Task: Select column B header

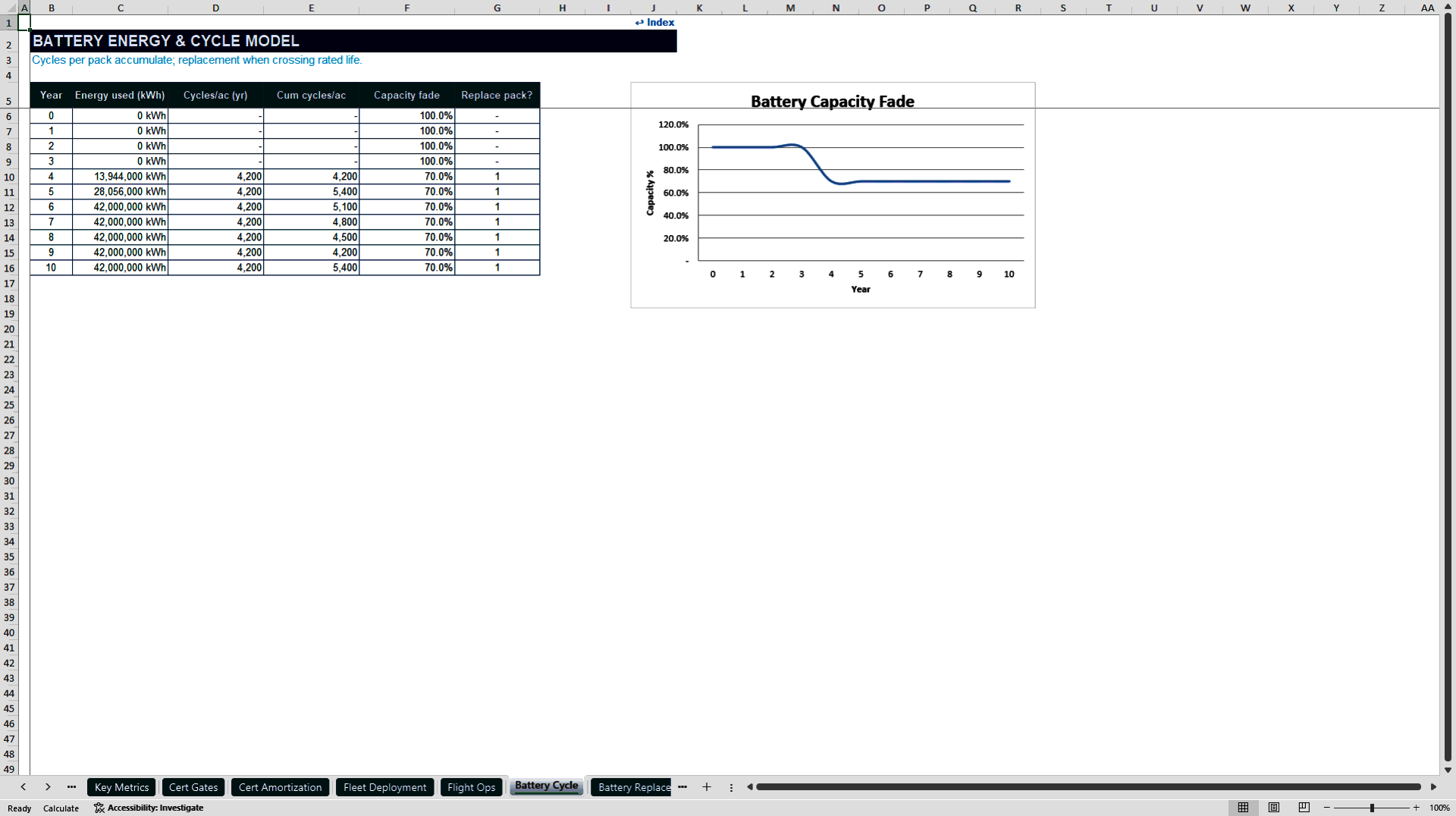Action: pyautogui.click(x=52, y=8)
